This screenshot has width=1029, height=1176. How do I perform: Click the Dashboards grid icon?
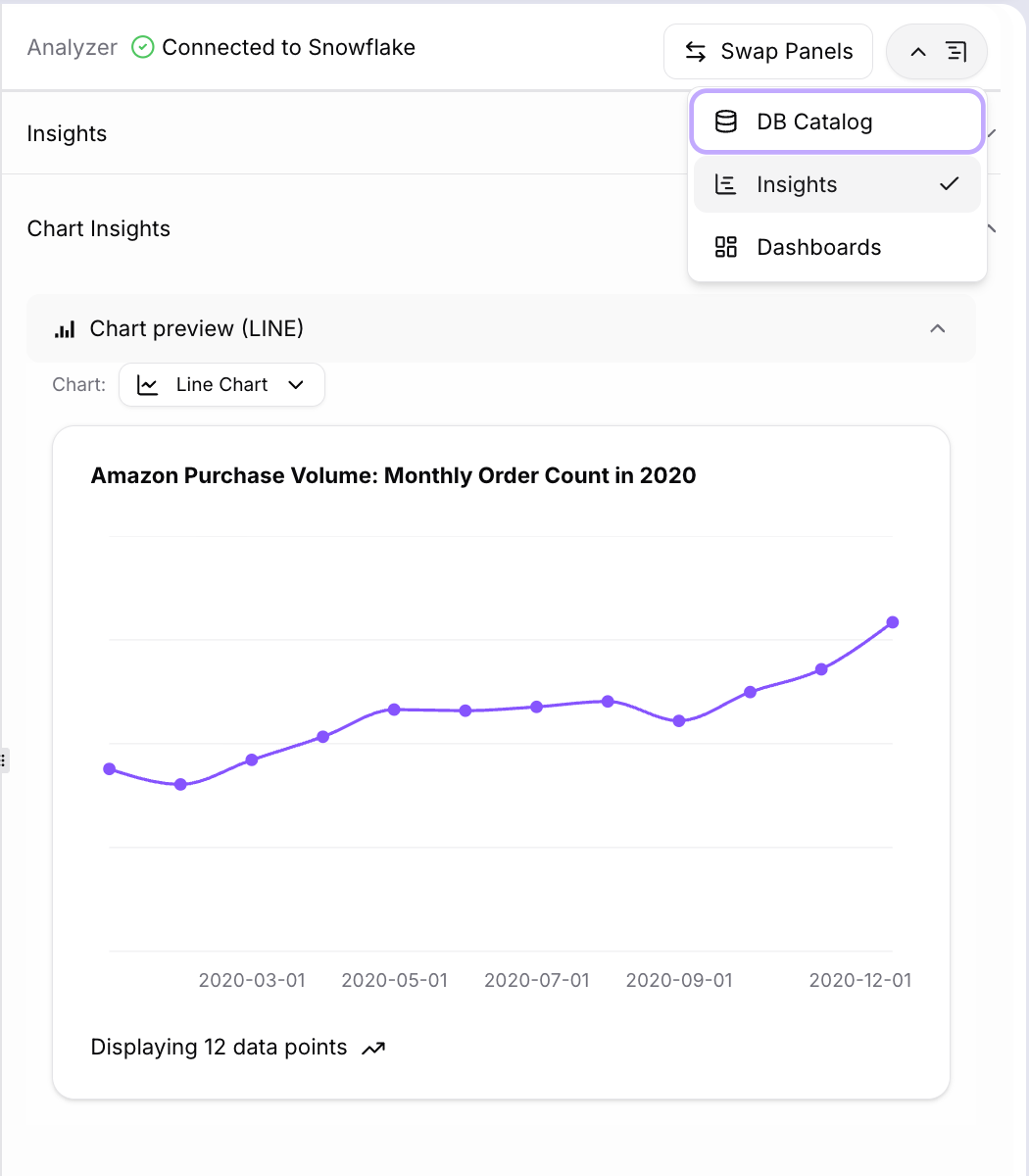[726, 247]
